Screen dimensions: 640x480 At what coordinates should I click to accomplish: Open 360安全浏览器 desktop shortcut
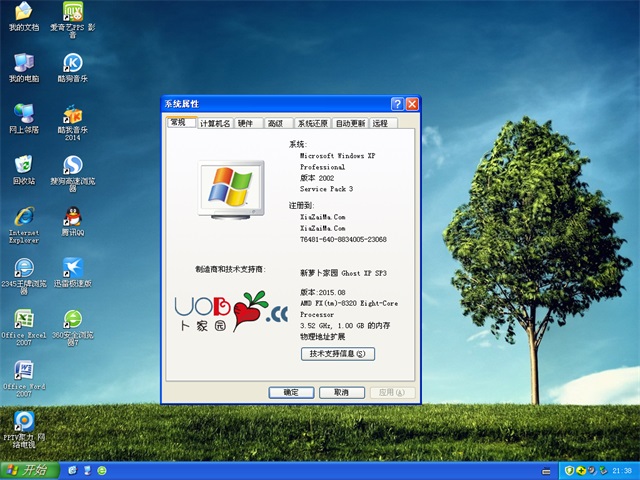pos(72,320)
